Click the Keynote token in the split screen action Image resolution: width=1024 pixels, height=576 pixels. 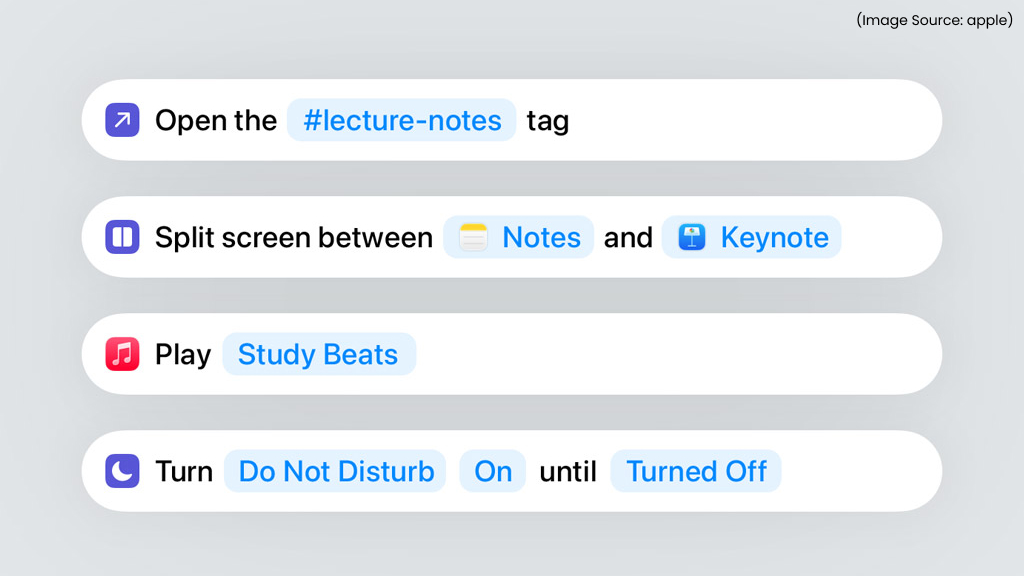[751, 237]
